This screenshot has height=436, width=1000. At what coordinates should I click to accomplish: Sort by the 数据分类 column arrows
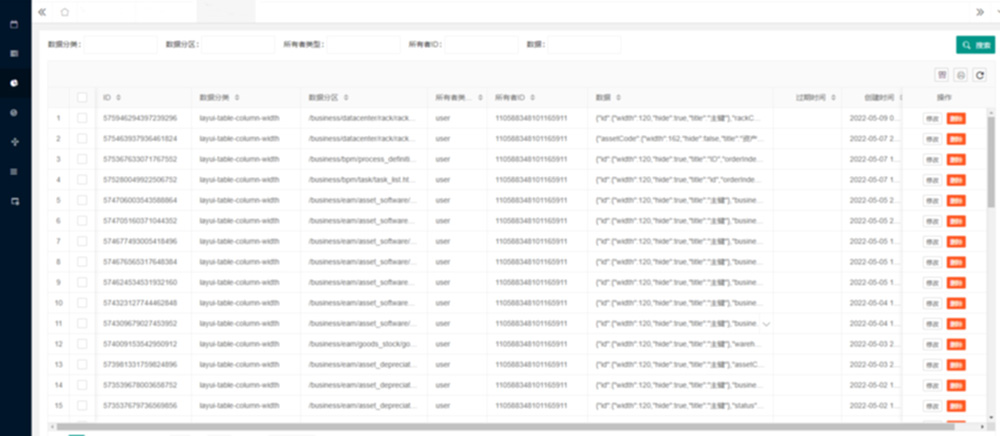(237, 98)
